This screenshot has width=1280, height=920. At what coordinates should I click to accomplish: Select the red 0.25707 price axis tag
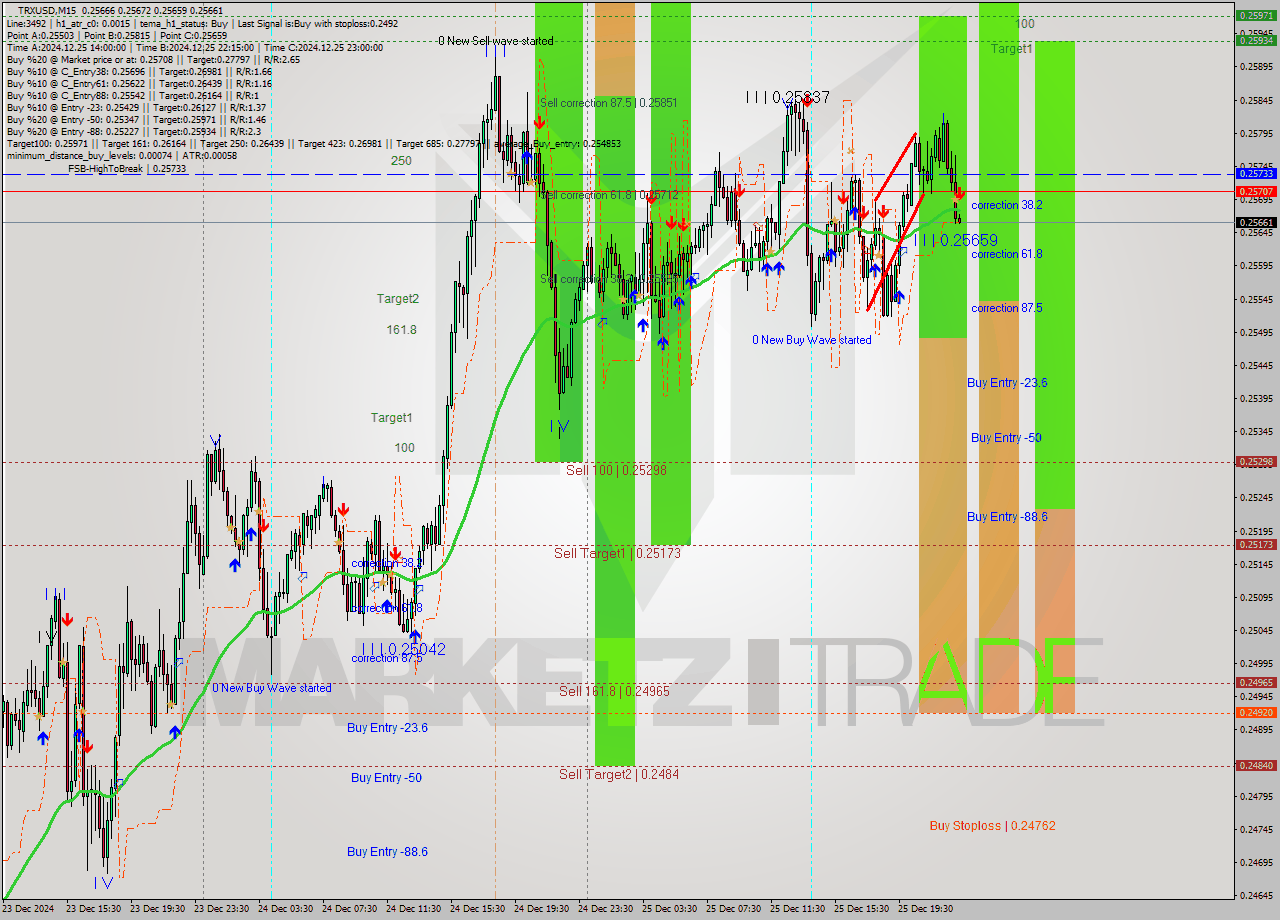tap(1256, 191)
